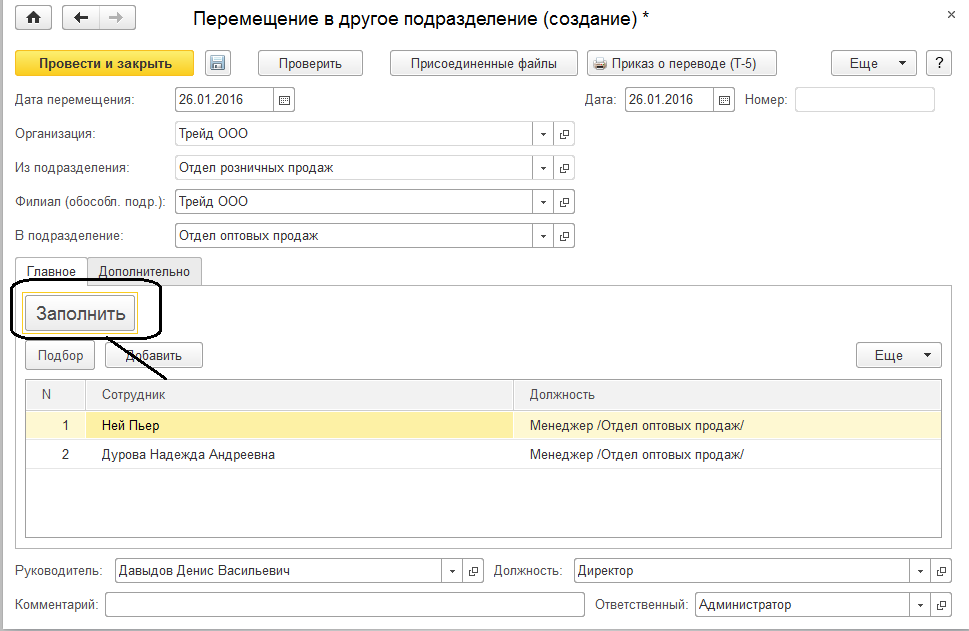969x631 pixels.
Task: Click the Заполнить button
Action: 81,314
